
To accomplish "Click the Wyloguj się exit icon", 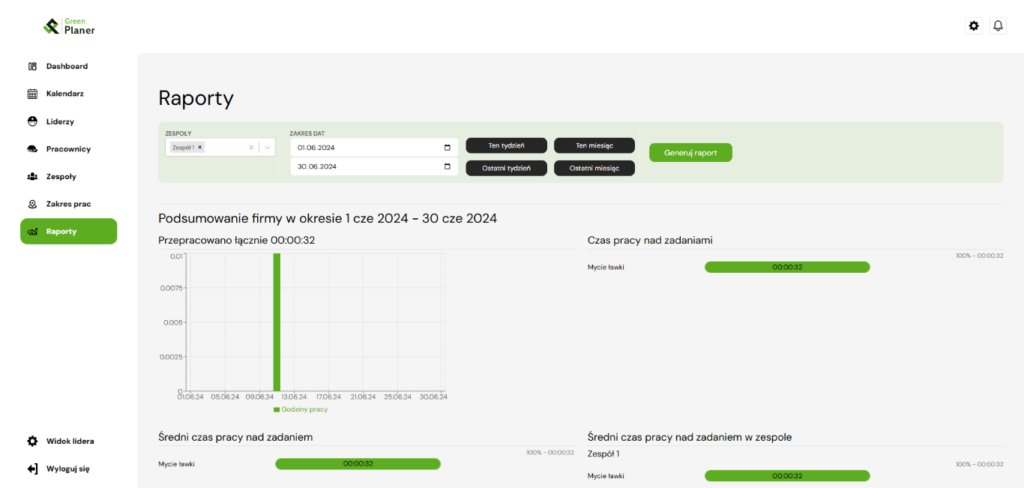I will tap(32, 468).
